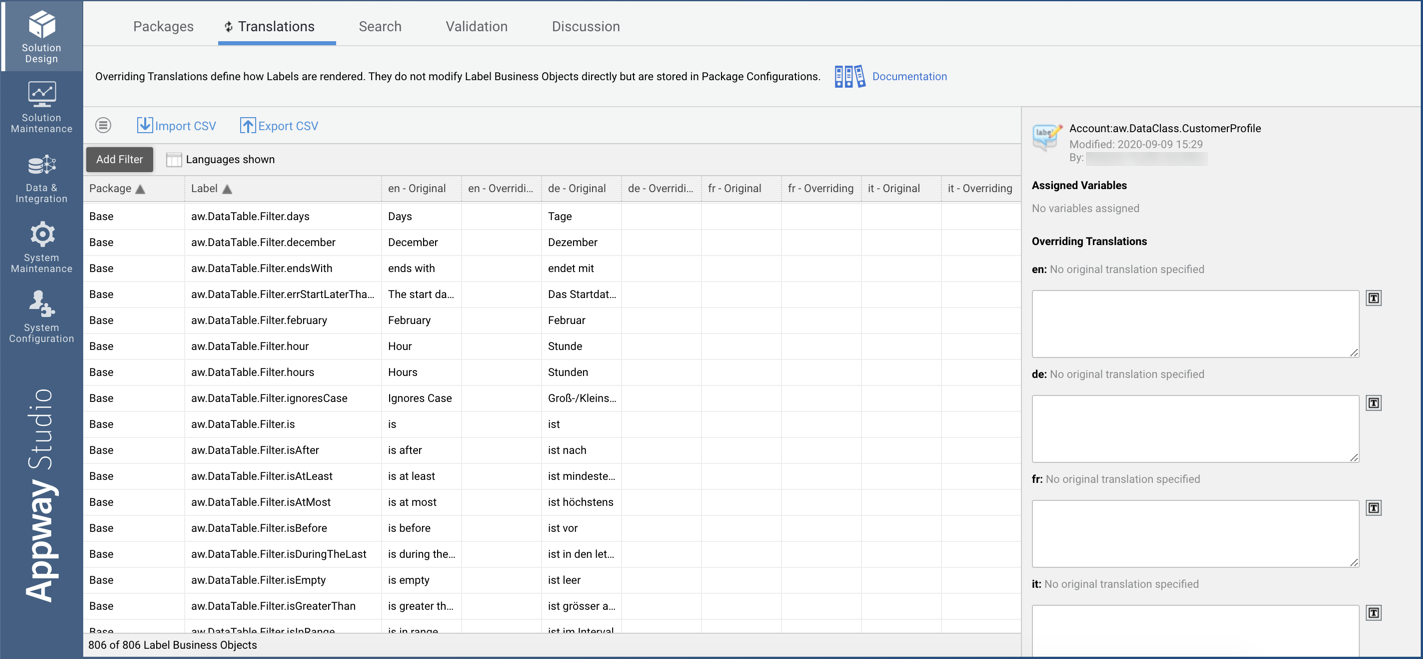The width and height of the screenshot is (1423, 659).
Task: Click the text editor icon for fr translation
Action: pos(1374,508)
